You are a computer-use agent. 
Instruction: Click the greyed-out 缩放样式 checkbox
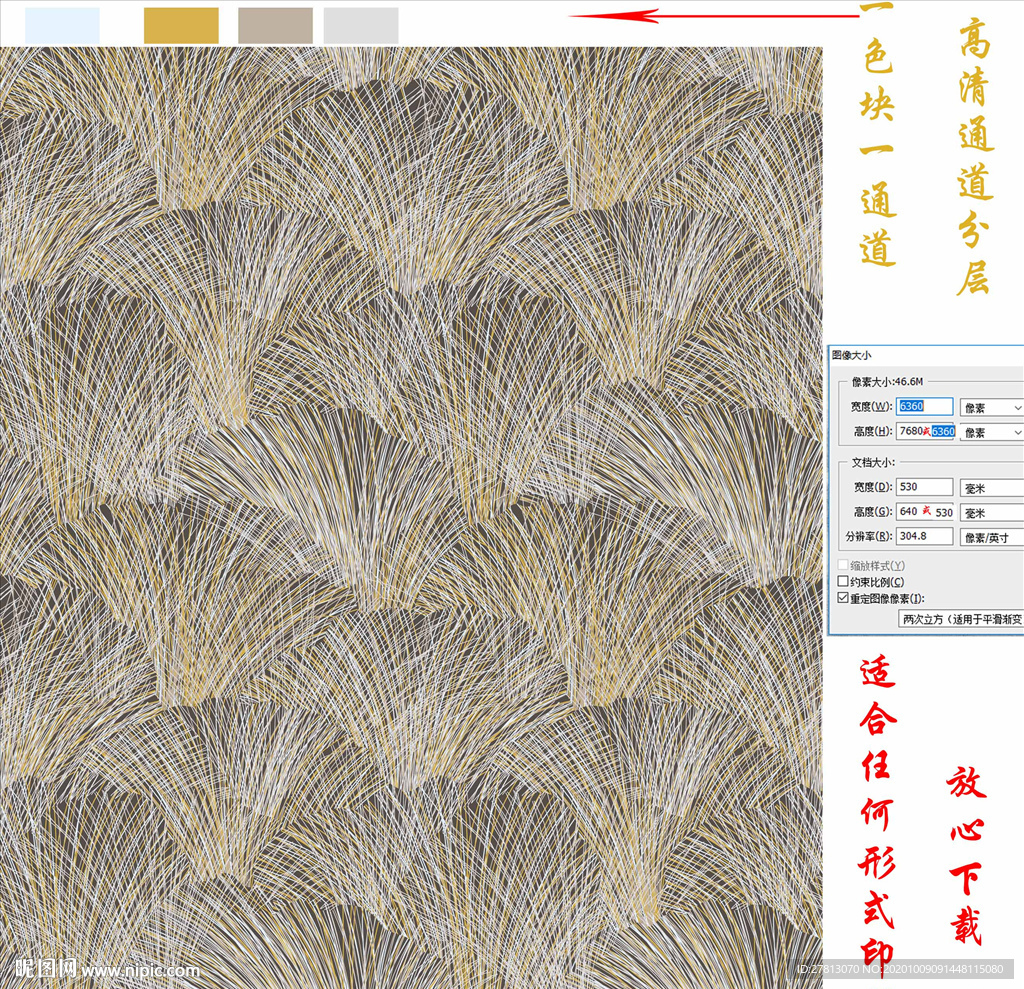(x=842, y=566)
